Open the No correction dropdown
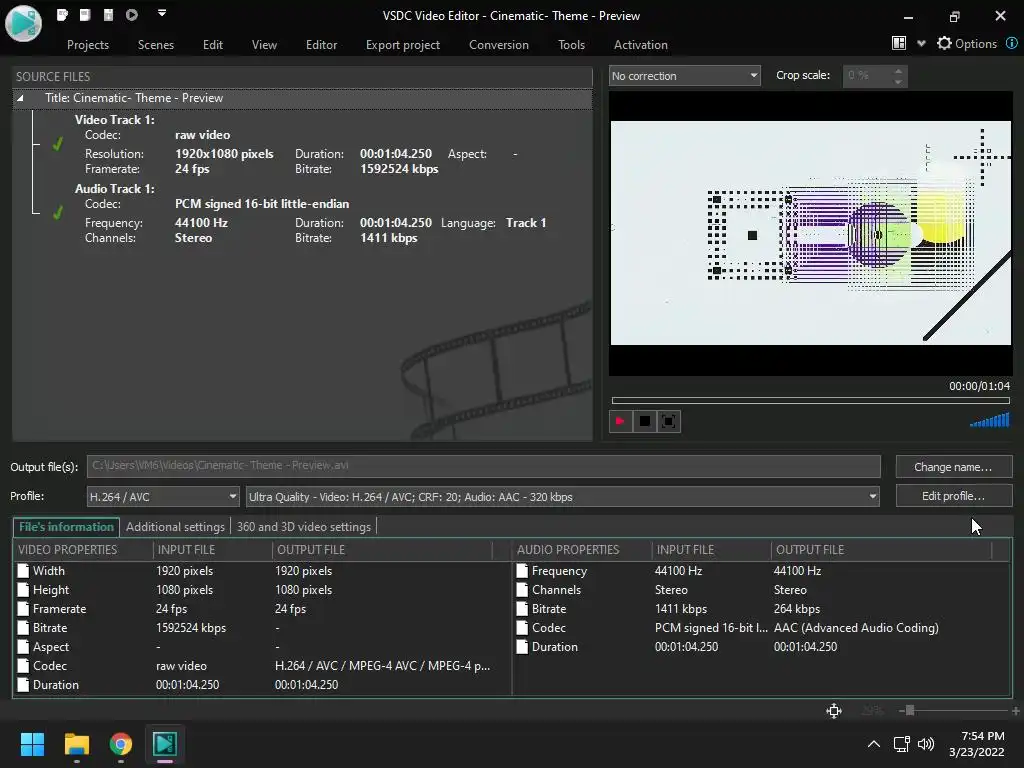 coord(684,76)
